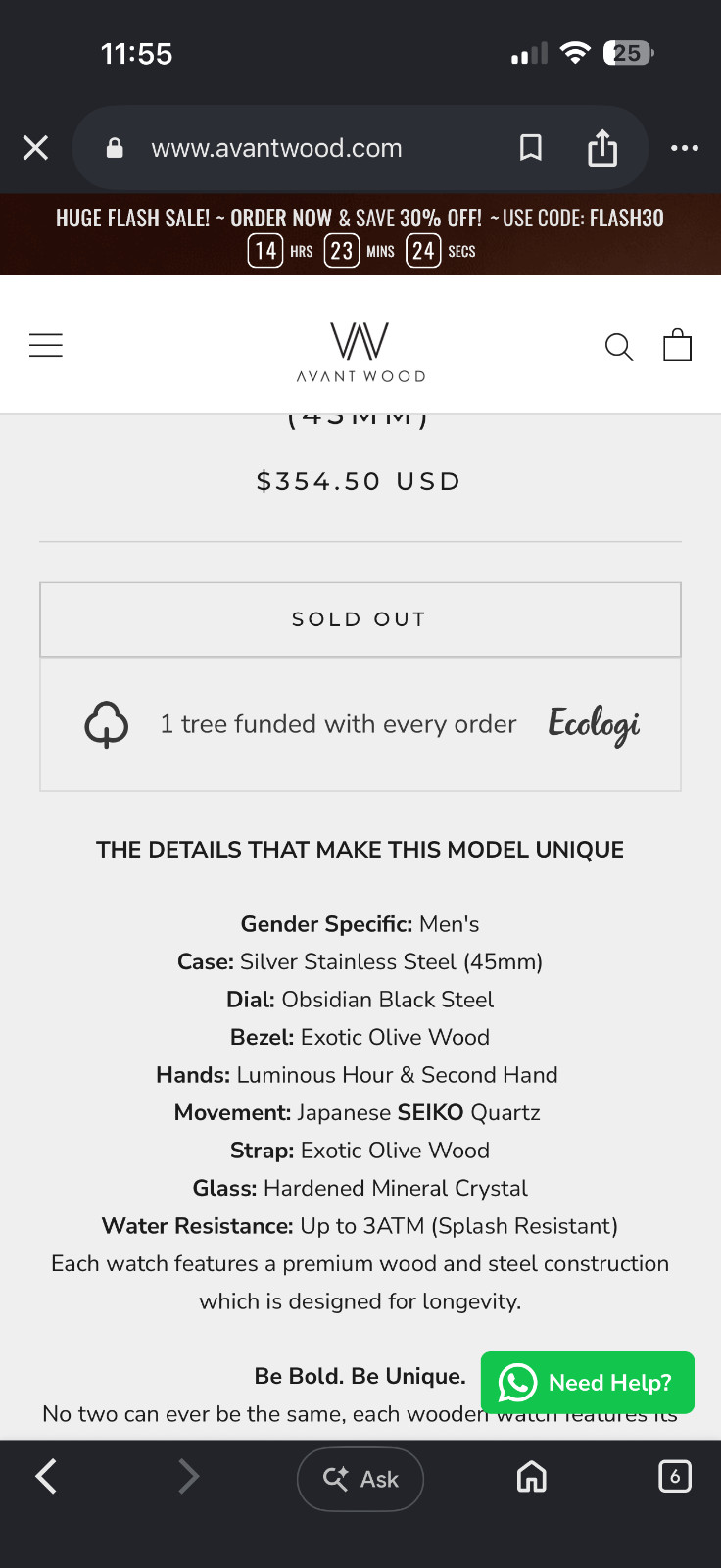Tap the padlock site security icon
This screenshot has width=721, height=1568.
(115, 148)
